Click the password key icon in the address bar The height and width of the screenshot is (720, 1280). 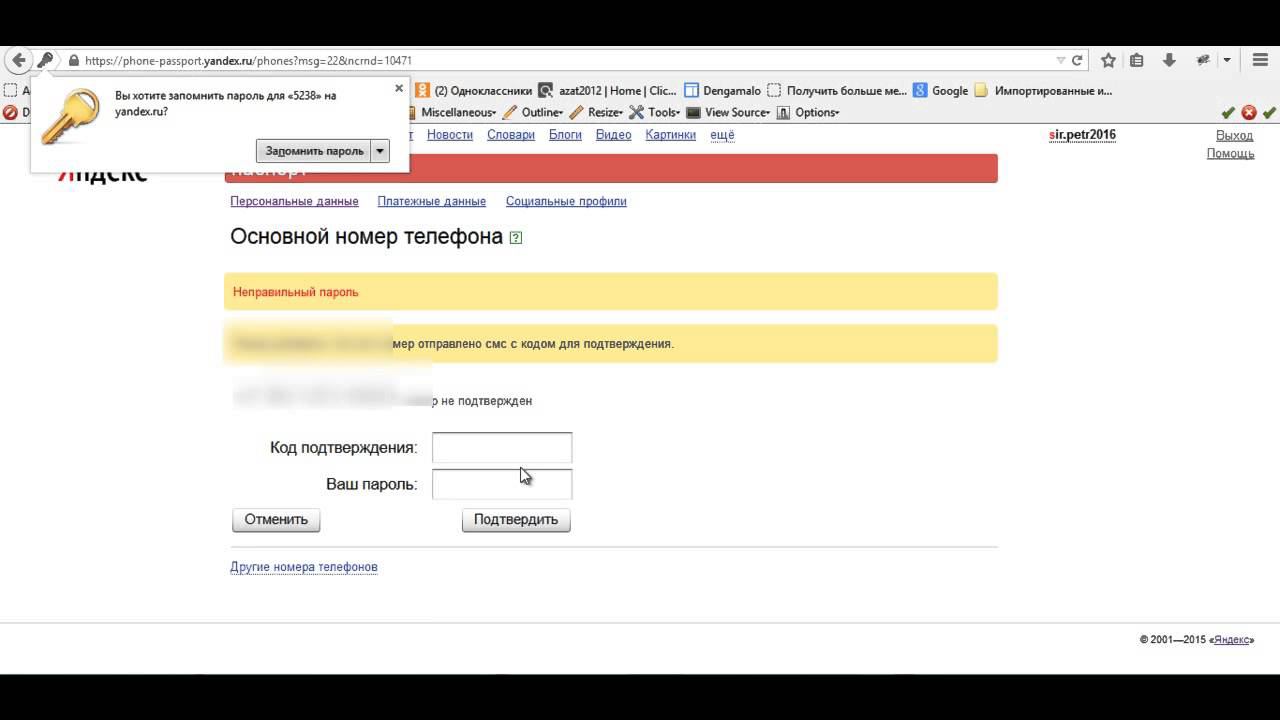pyautogui.click(x=45, y=60)
